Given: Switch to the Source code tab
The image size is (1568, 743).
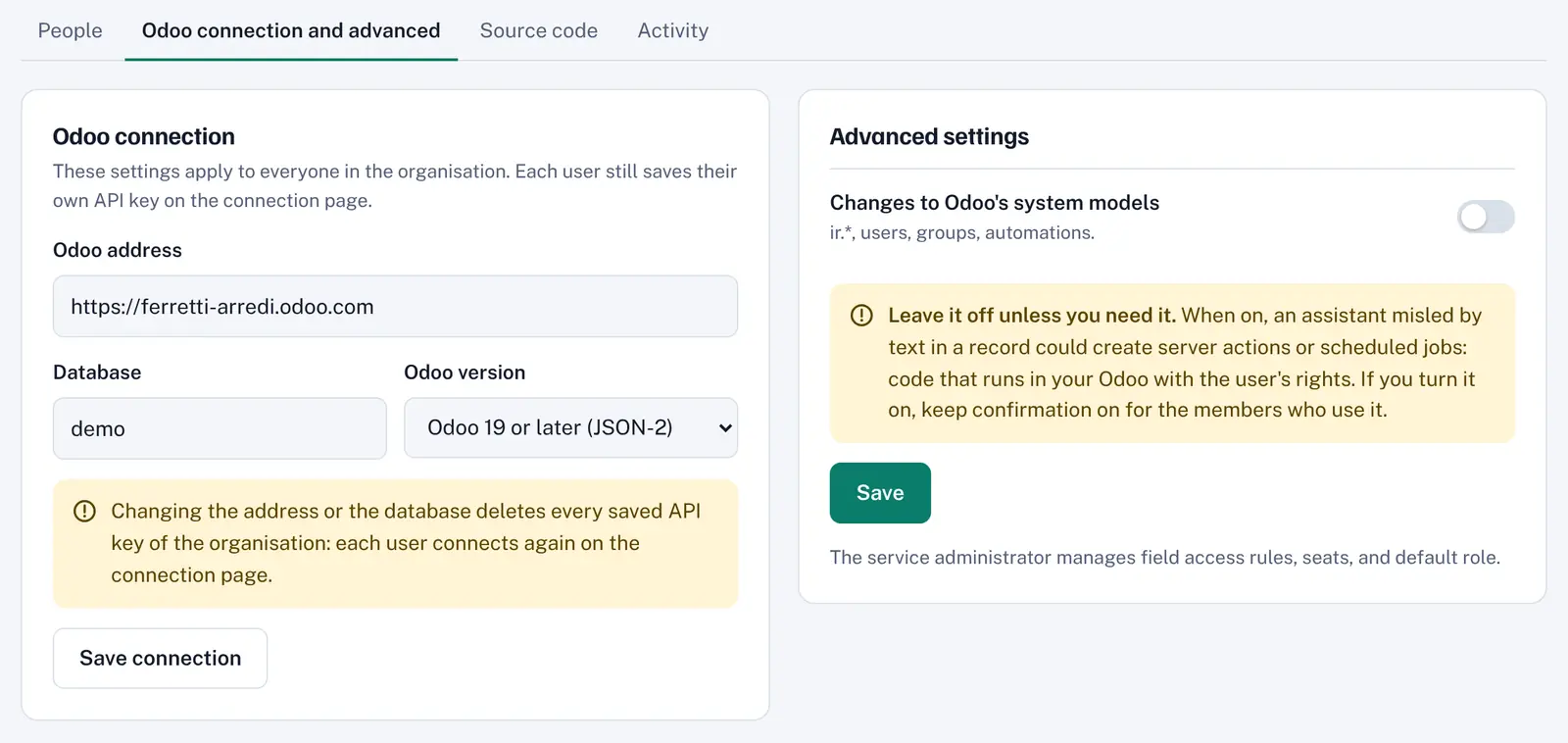Looking at the screenshot, I should (x=539, y=30).
